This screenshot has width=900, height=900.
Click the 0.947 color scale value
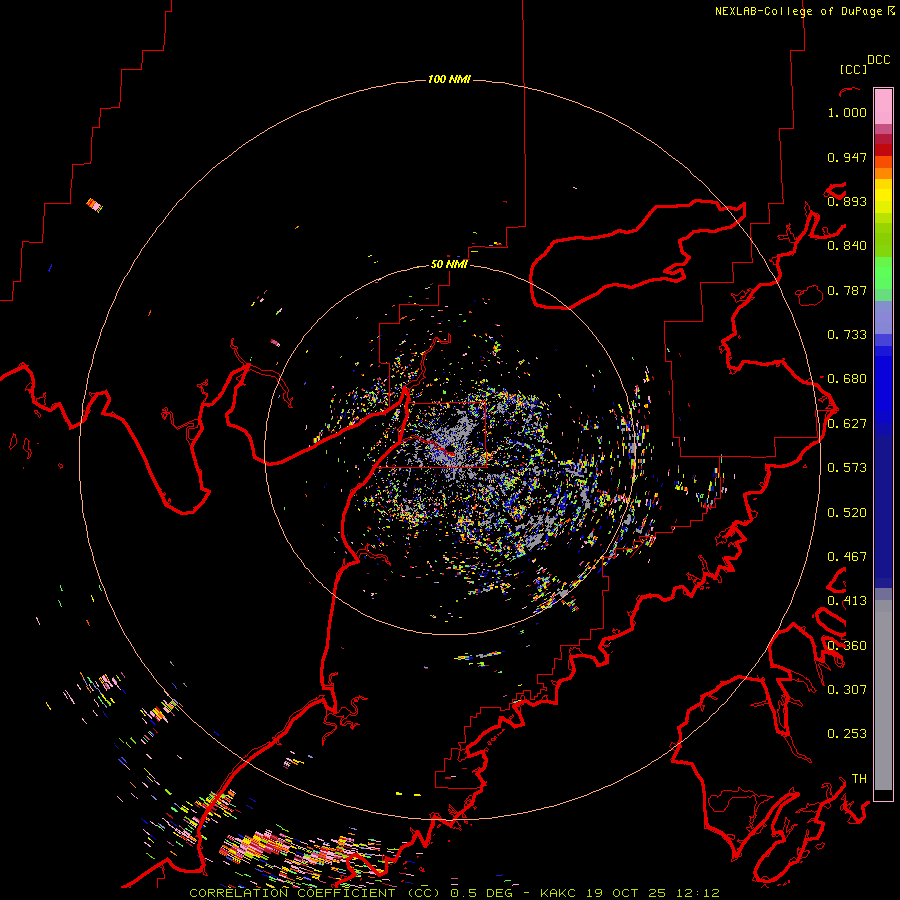[847, 157]
